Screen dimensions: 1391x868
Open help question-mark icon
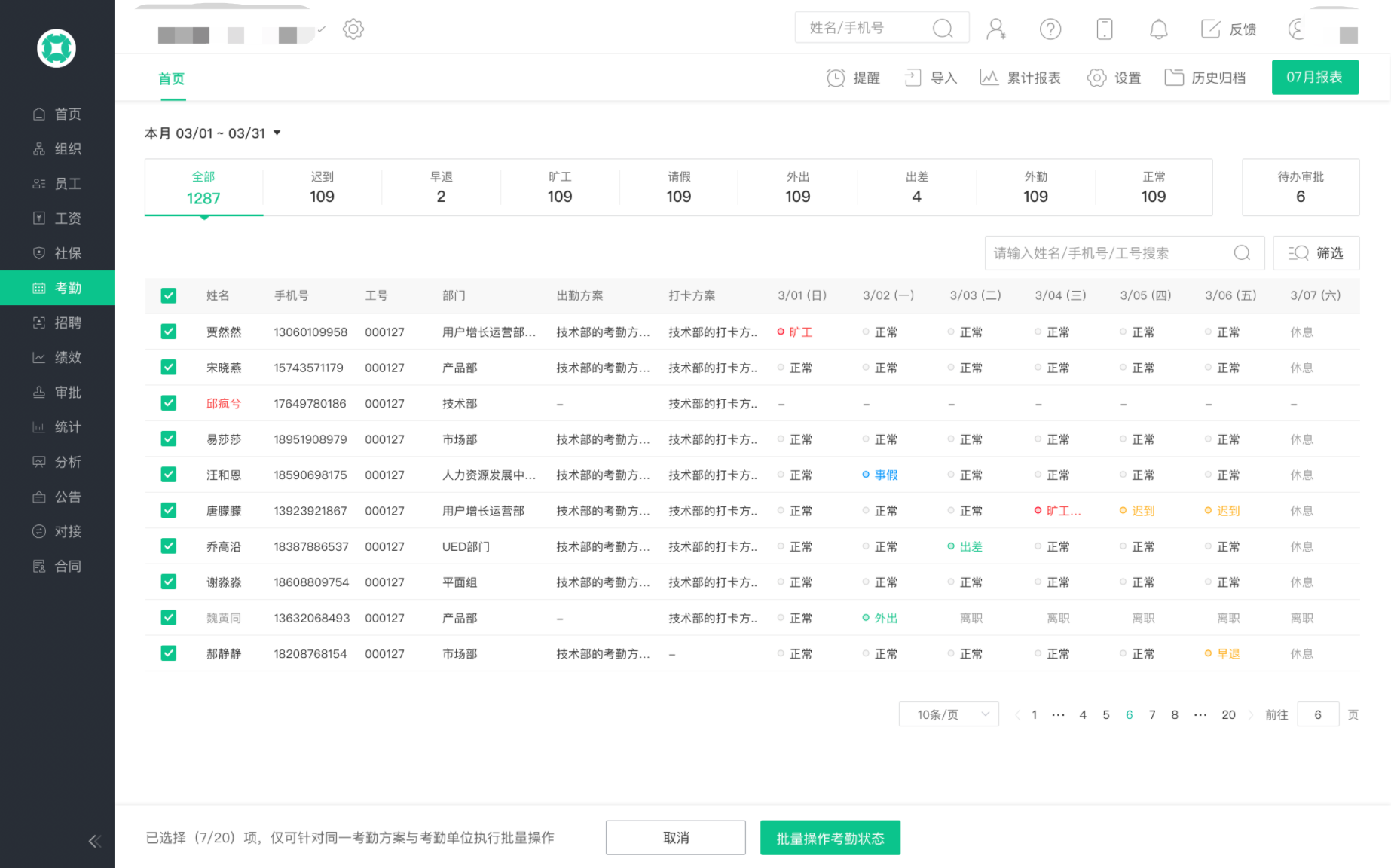pos(1050,29)
